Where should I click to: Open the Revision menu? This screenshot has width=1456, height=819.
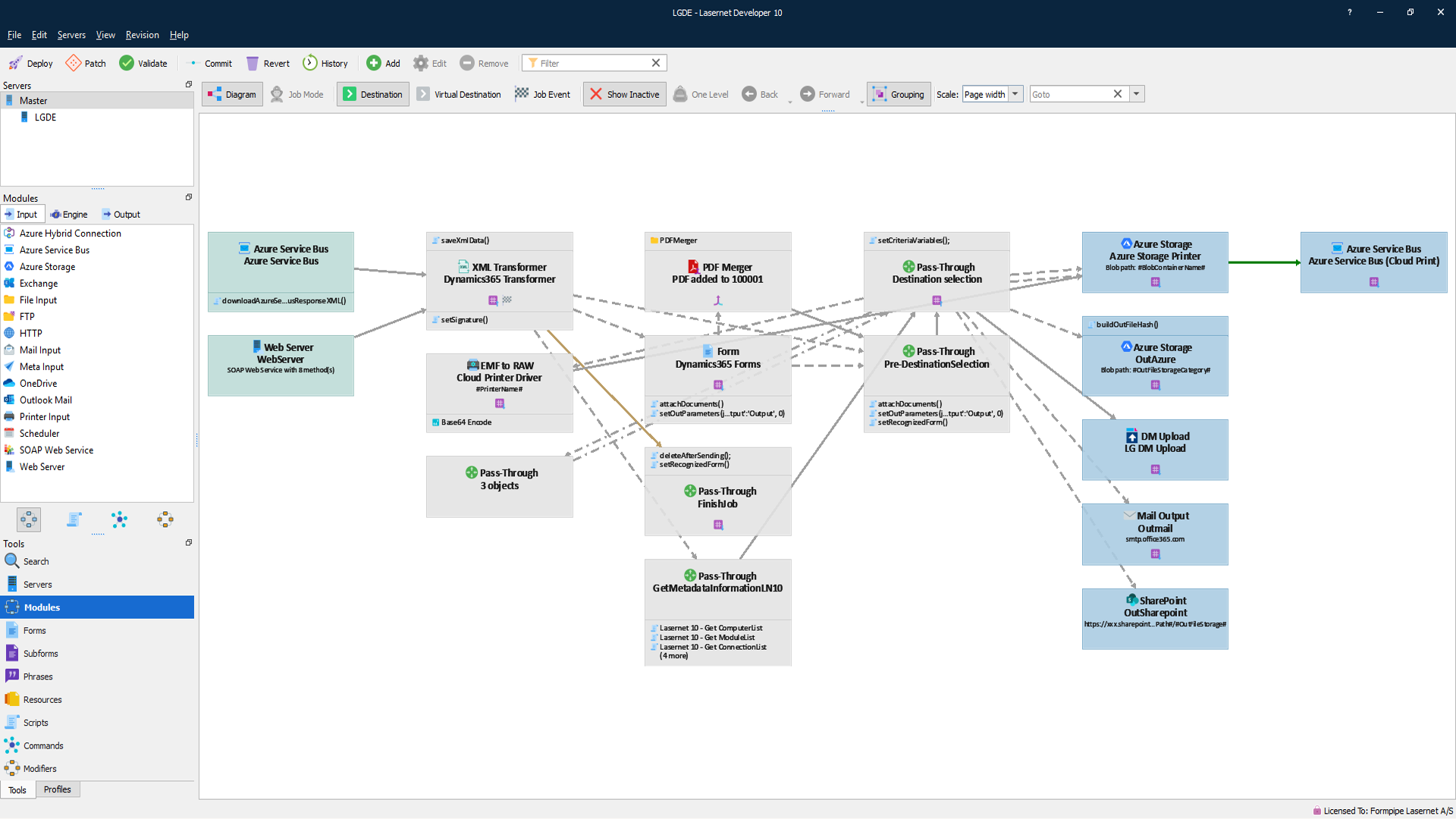point(142,35)
